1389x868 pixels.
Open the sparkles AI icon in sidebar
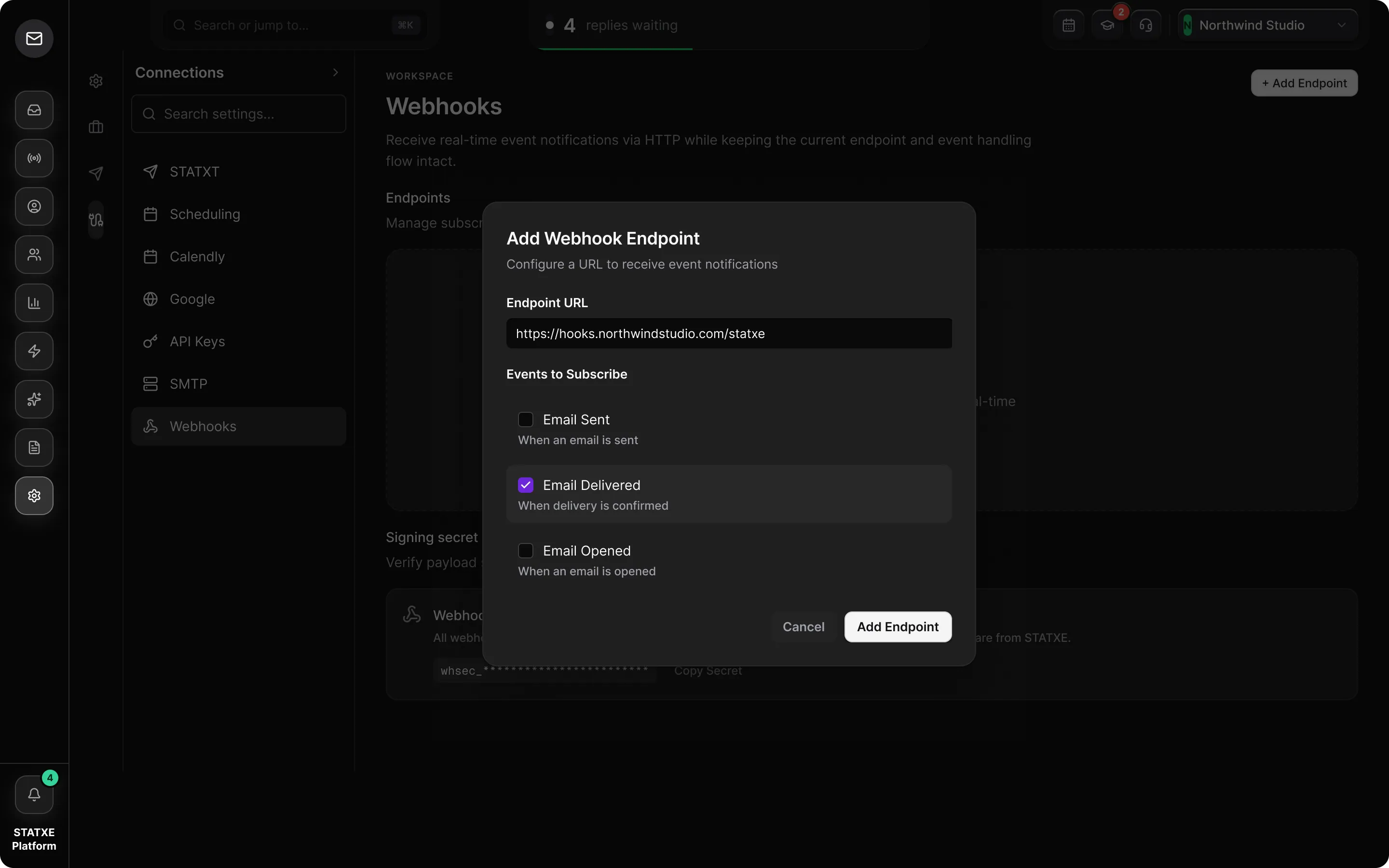(x=34, y=400)
